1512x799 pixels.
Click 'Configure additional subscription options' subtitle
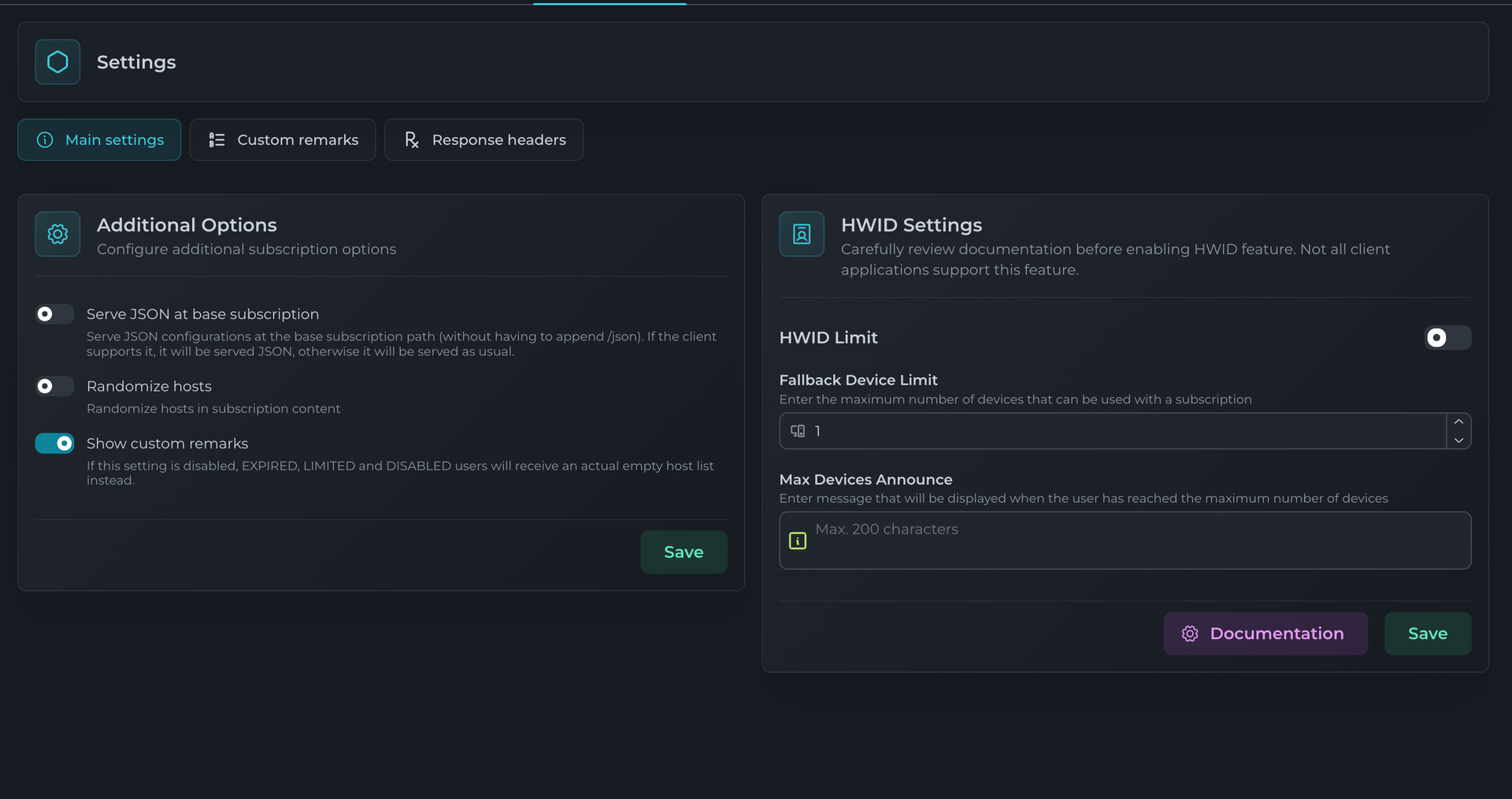click(x=246, y=249)
